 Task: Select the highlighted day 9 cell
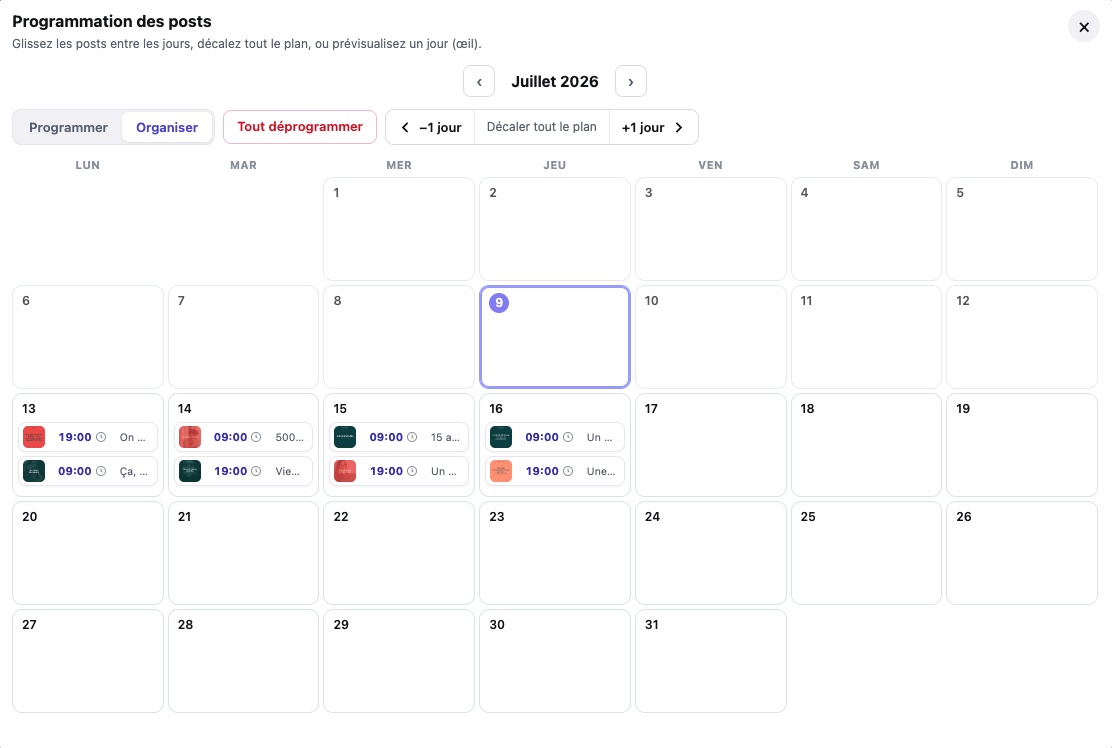pyautogui.click(x=555, y=337)
